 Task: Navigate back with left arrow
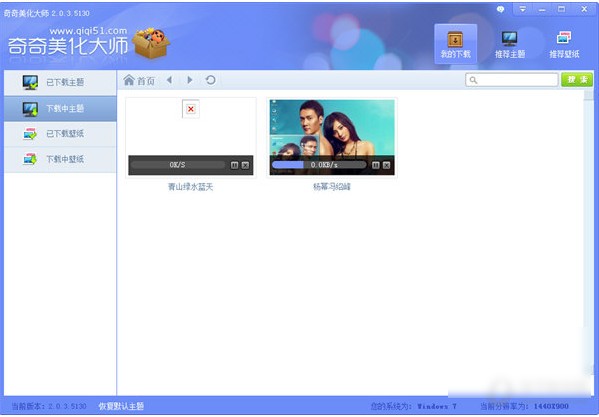coord(169,80)
